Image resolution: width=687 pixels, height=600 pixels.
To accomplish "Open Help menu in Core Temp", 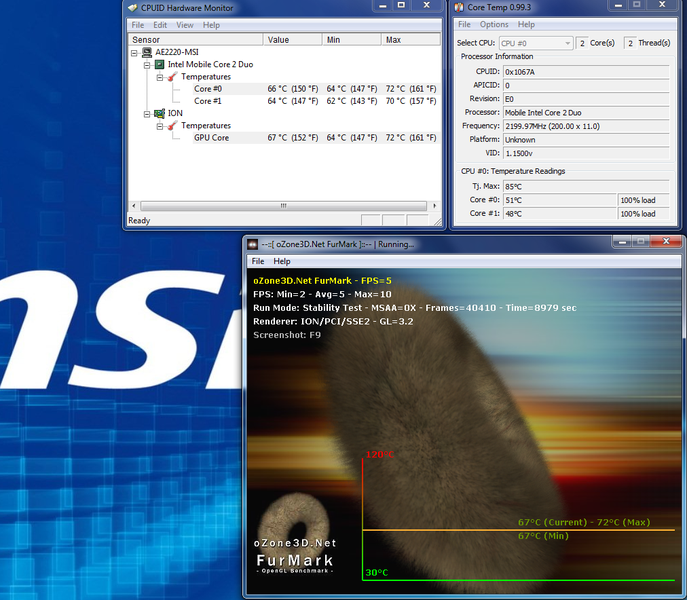I will tap(526, 25).
